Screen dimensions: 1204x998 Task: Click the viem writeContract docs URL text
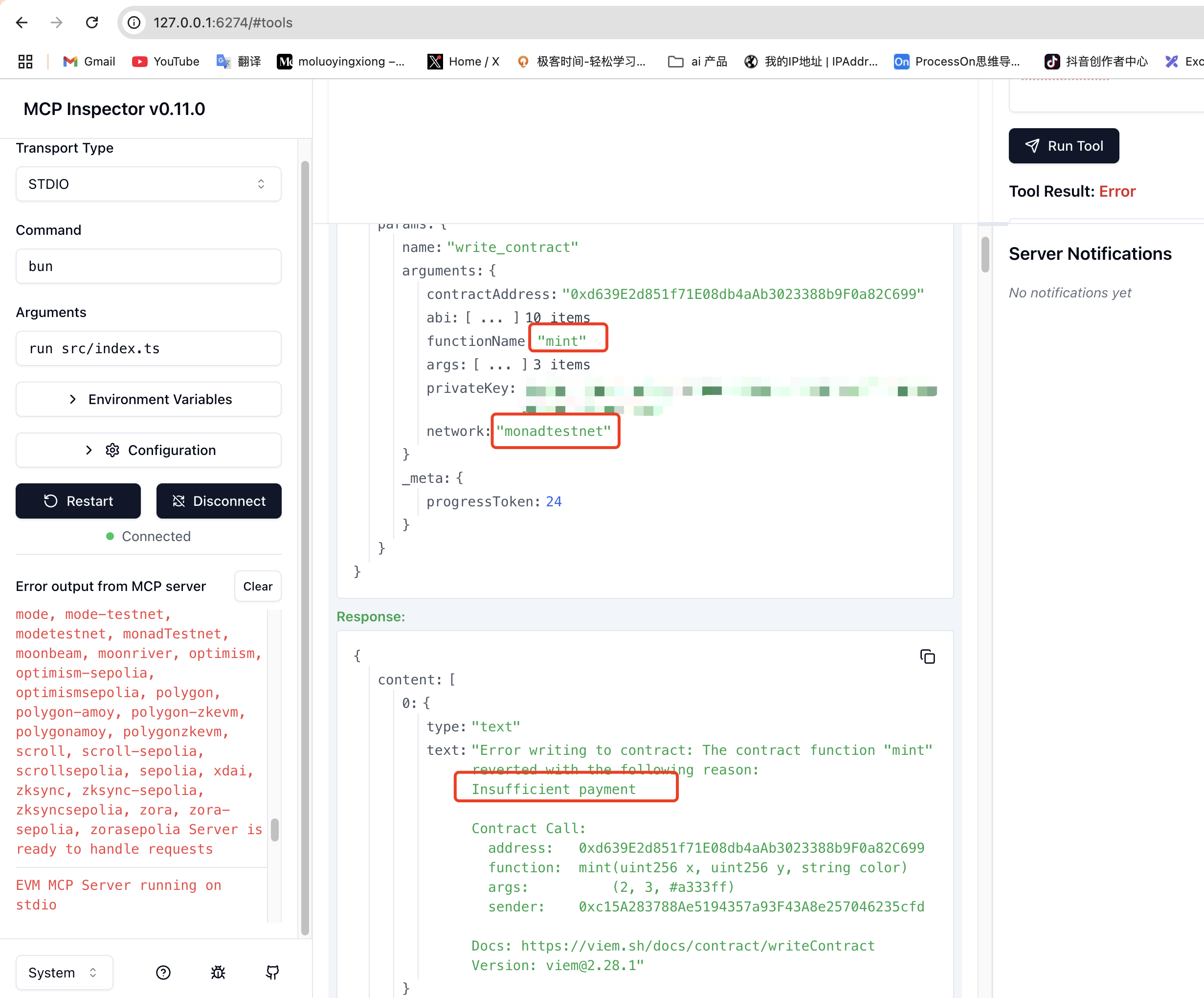click(x=698, y=946)
